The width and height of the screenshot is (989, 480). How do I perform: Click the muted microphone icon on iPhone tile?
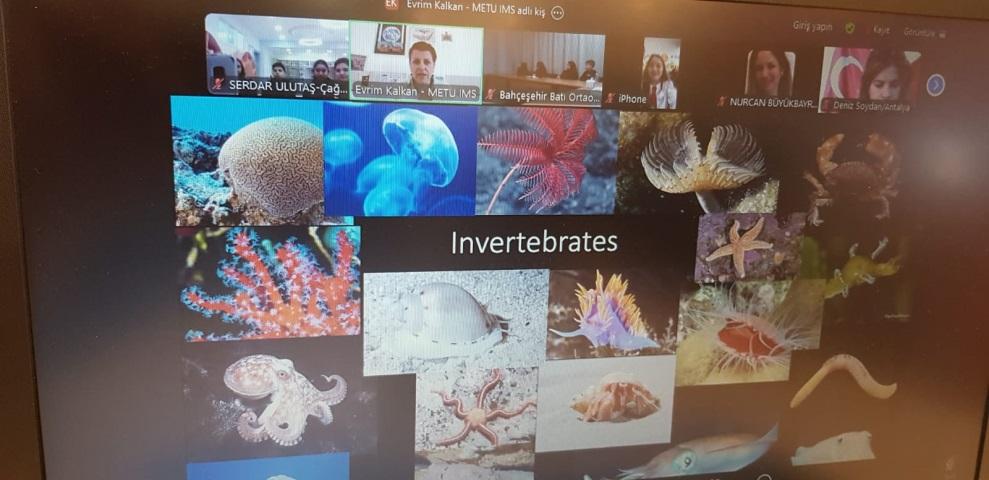tap(610, 98)
